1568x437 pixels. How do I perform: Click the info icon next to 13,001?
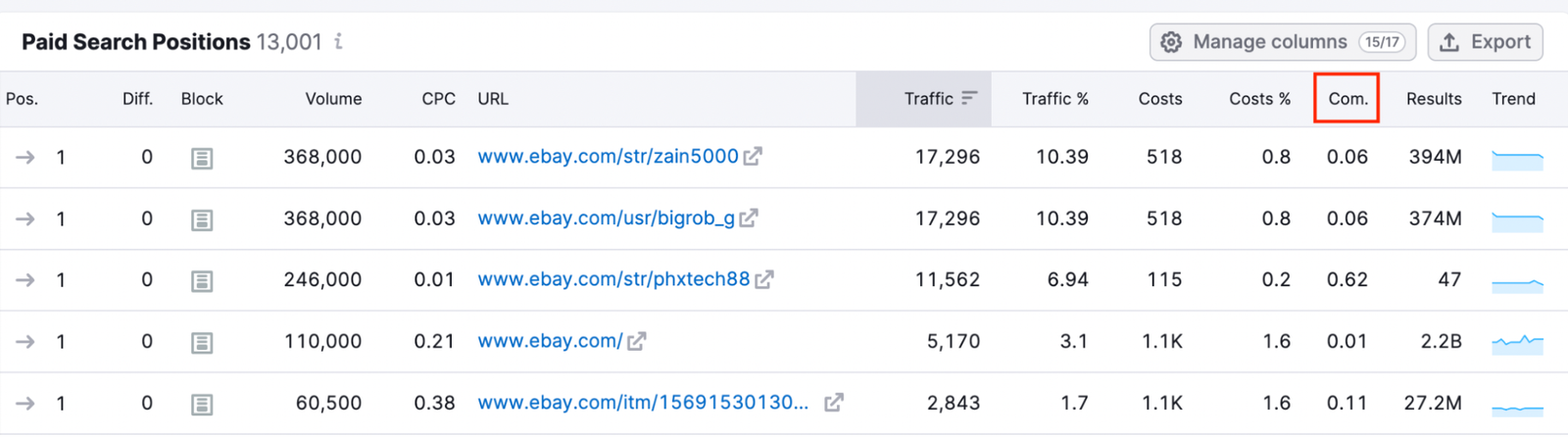pos(339,41)
